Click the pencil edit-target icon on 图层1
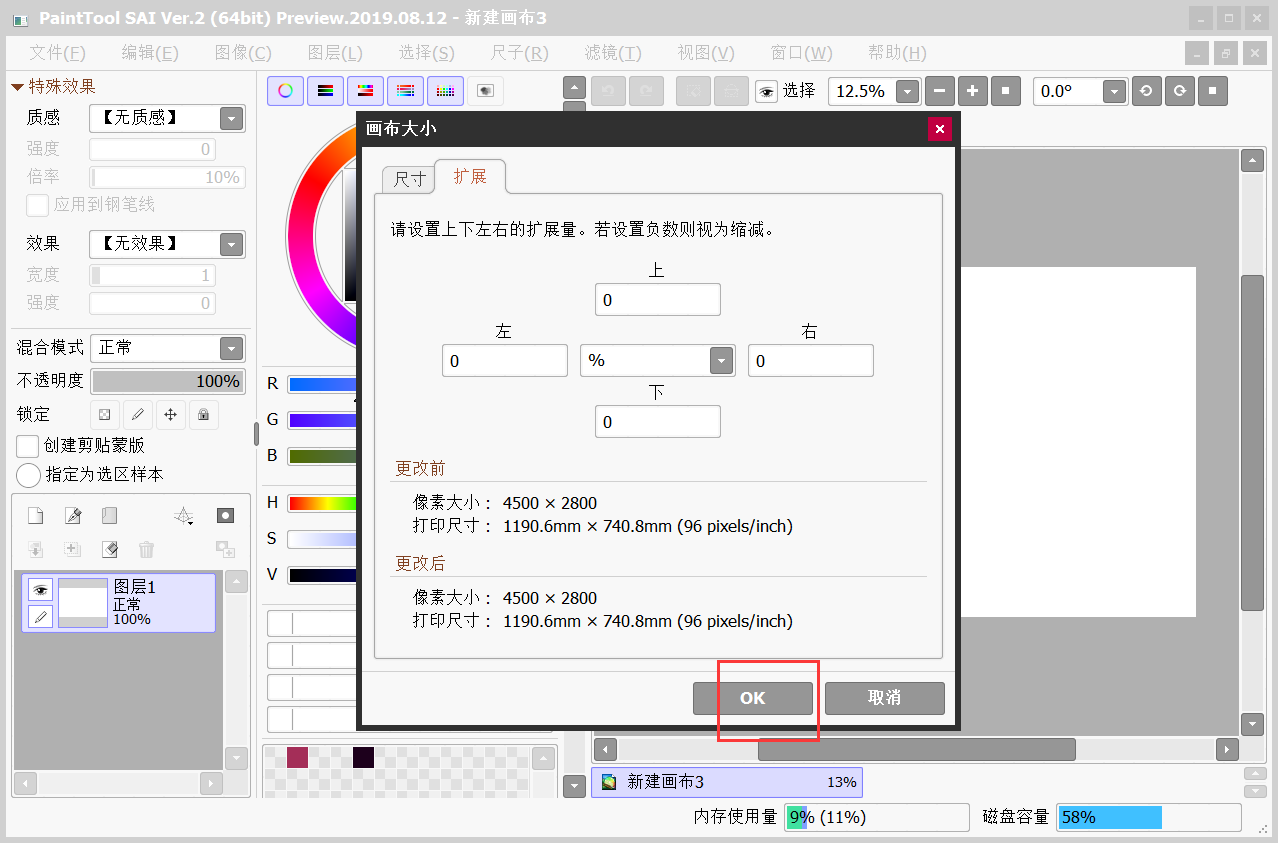Screen dimensions: 1278x843 click(x=40, y=617)
